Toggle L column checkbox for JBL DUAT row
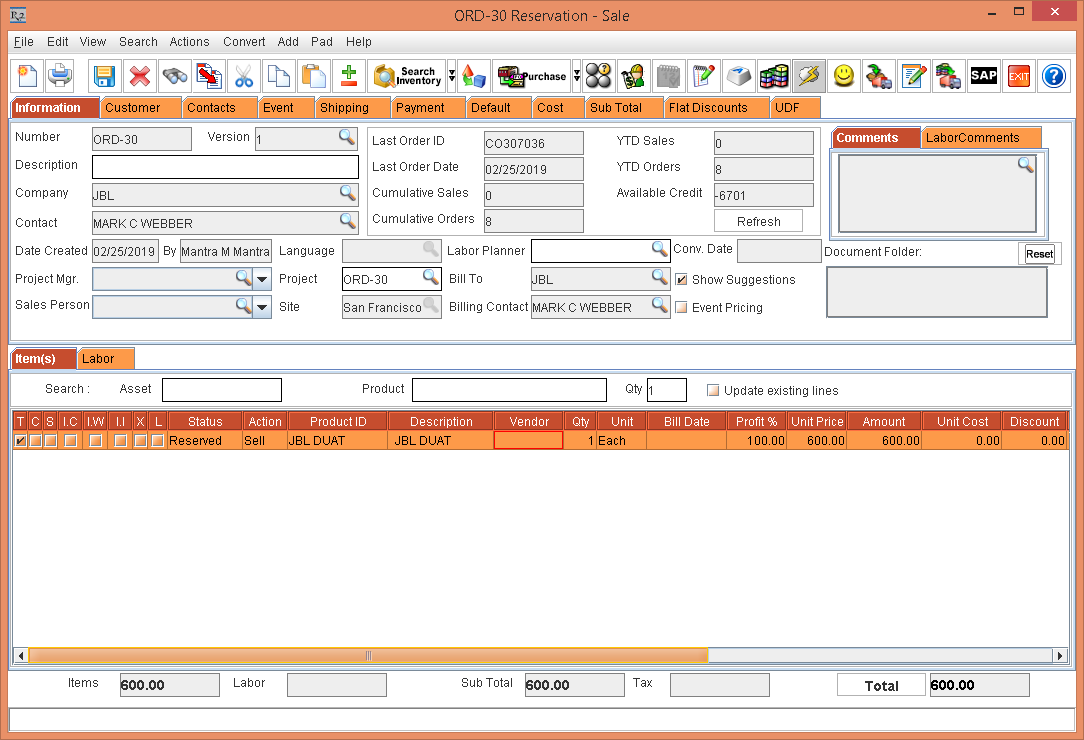Viewport: 1084px width, 740px height. [158, 441]
